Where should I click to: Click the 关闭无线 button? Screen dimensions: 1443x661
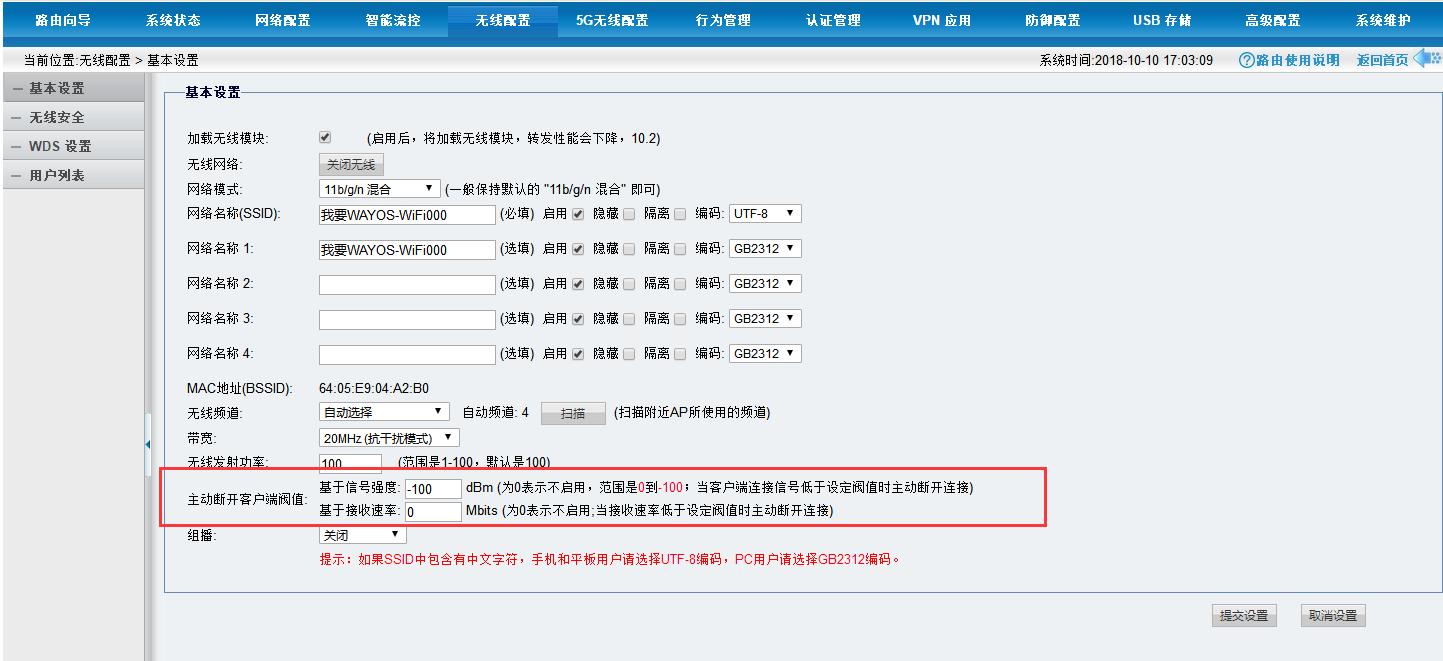(351, 163)
